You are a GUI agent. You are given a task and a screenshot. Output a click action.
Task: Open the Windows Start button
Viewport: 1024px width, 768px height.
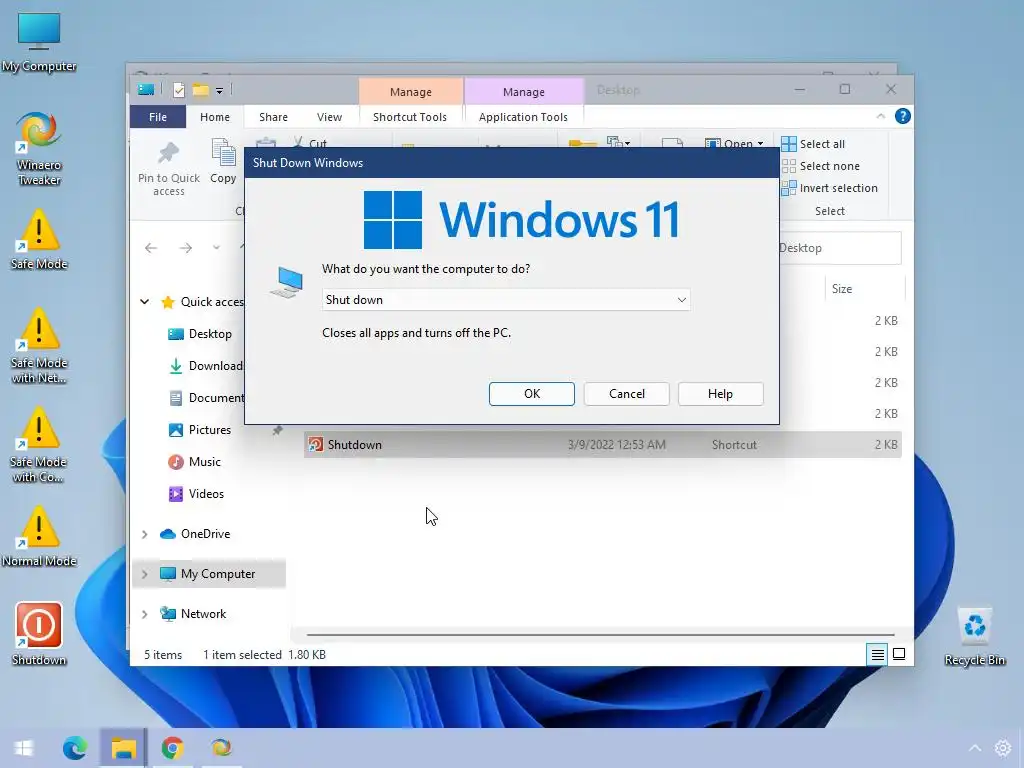pyautogui.click(x=24, y=748)
